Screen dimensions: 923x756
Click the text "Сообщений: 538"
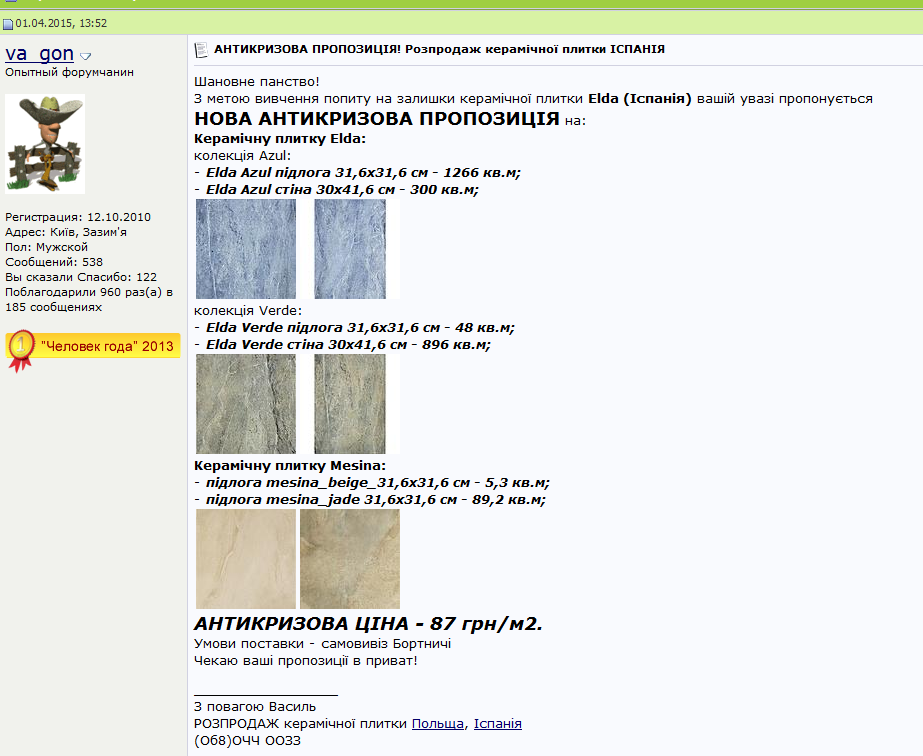(54, 262)
